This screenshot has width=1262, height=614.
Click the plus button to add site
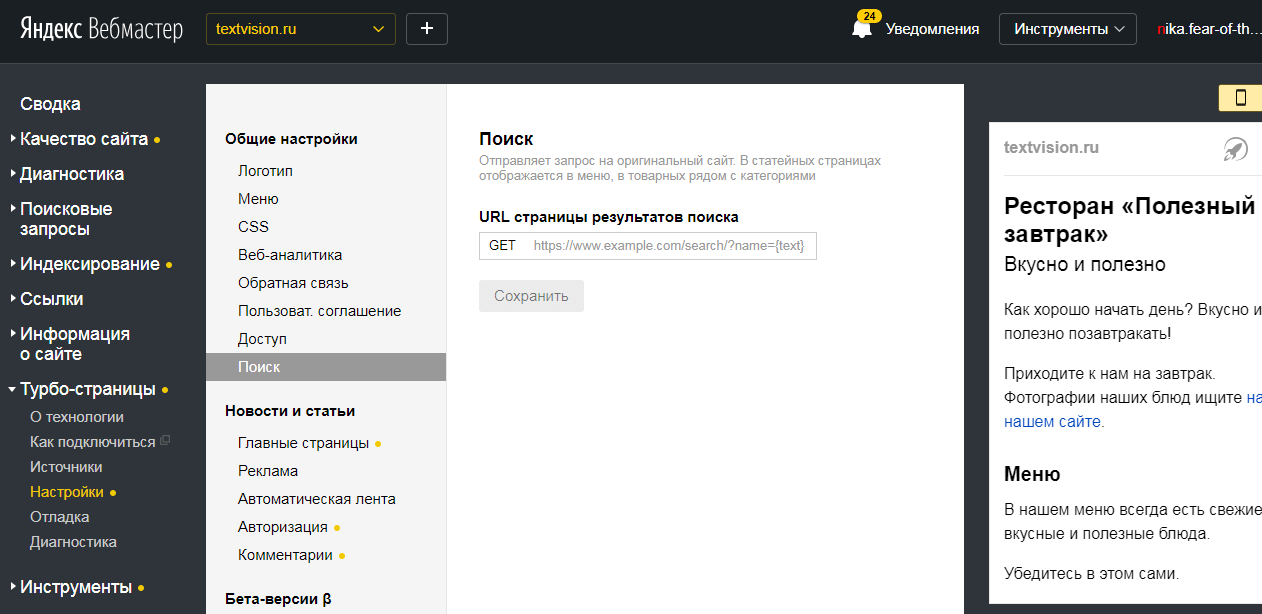(x=427, y=29)
